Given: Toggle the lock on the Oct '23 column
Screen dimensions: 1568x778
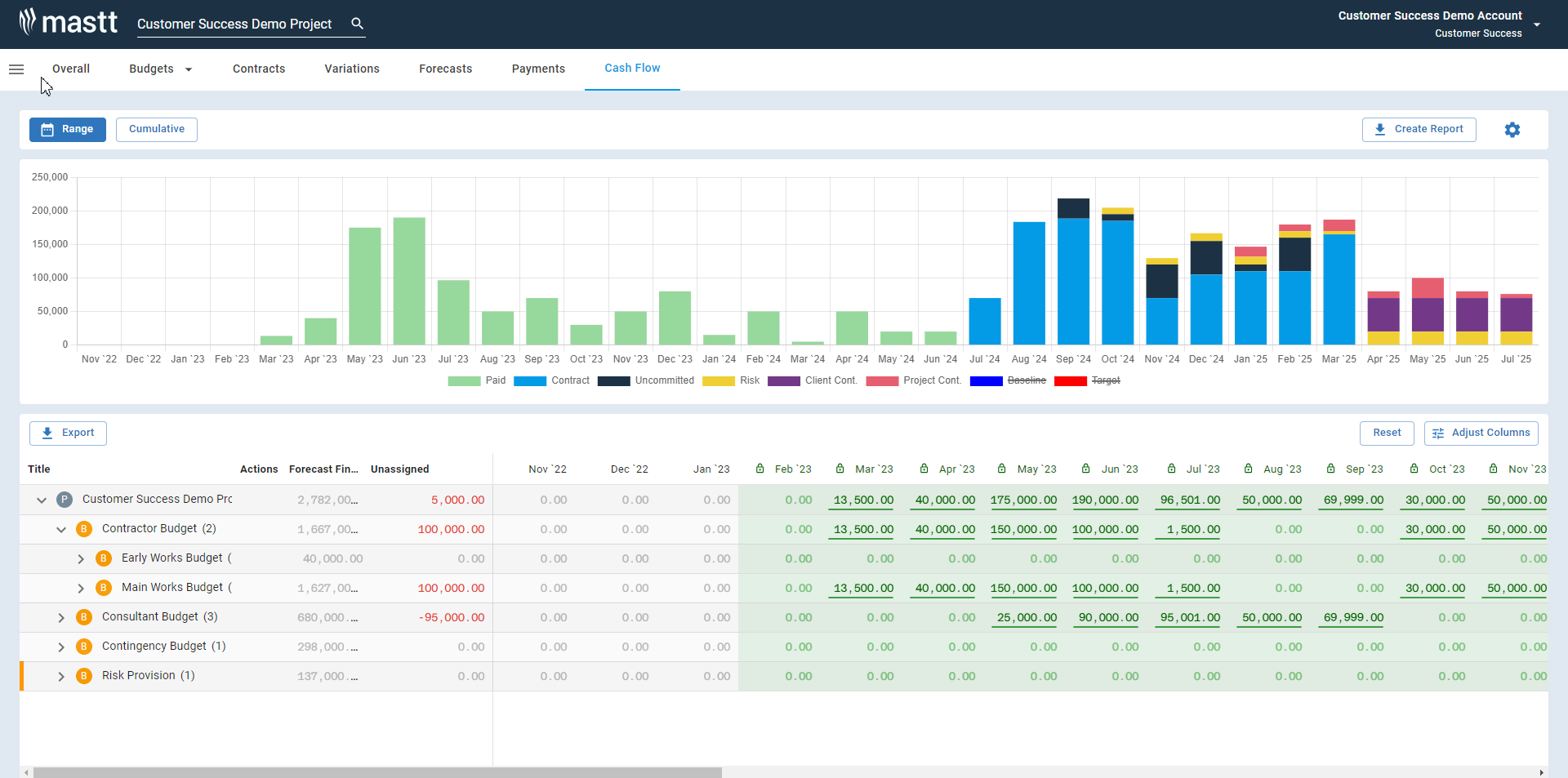Looking at the screenshot, I should pos(1414,469).
